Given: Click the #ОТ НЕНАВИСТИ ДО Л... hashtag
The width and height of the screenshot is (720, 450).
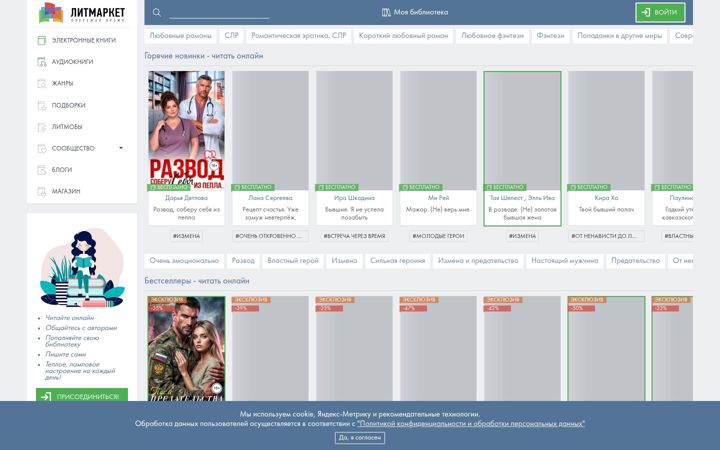Looking at the screenshot, I should [x=606, y=236].
